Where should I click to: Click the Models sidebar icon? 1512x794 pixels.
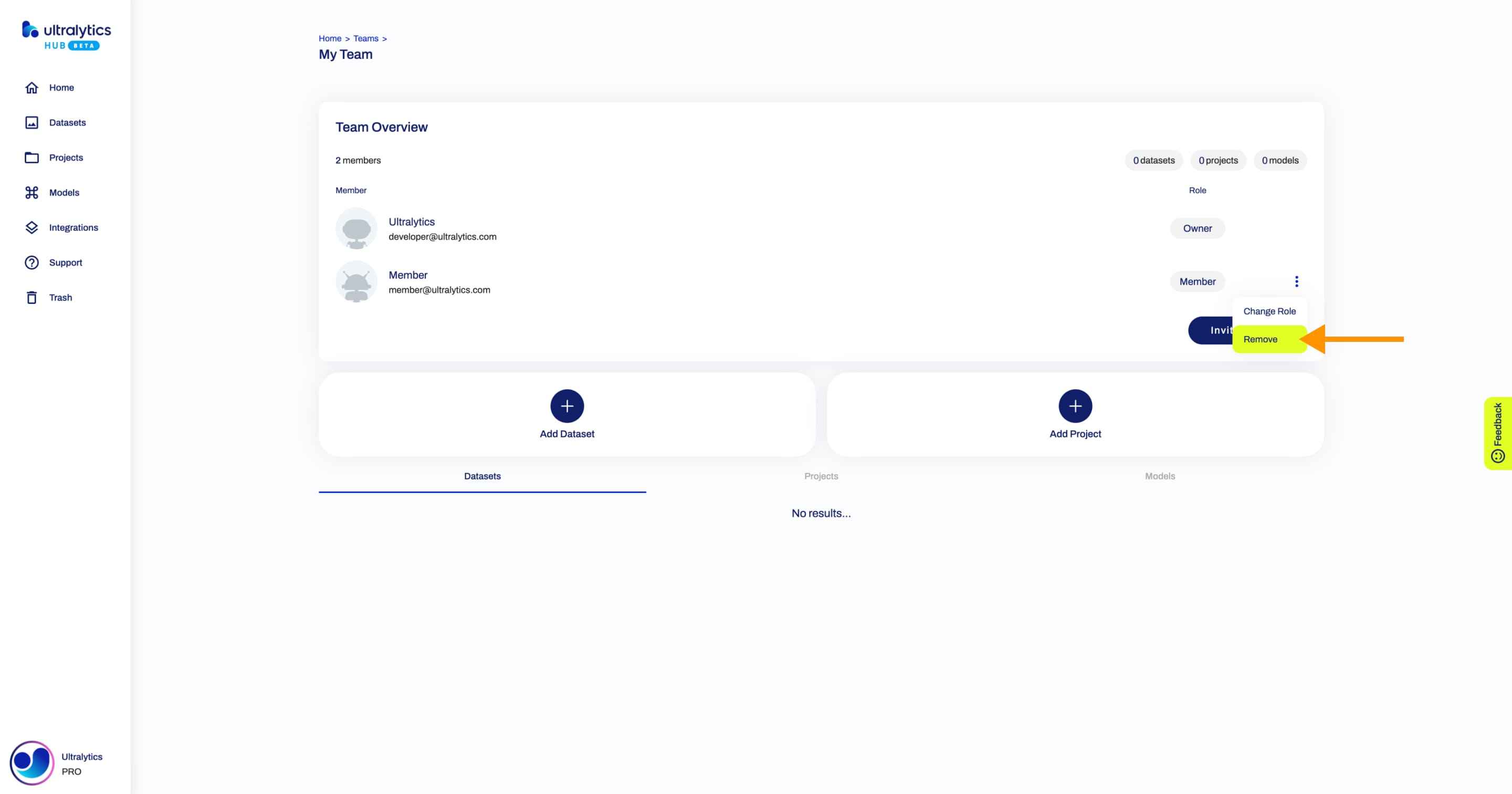pyautogui.click(x=32, y=192)
